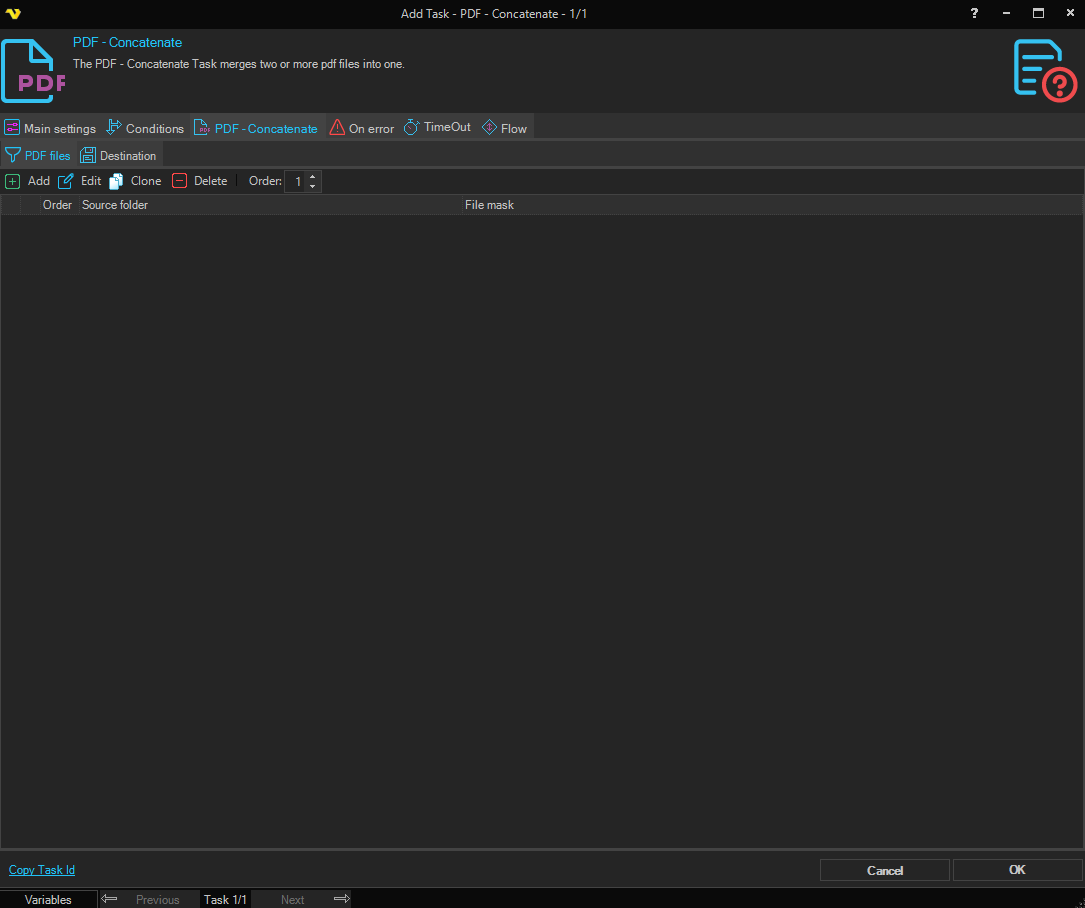Switch to the Conditions tab
Image resolution: width=1085 pixels, height=908 pixels.
145,128
